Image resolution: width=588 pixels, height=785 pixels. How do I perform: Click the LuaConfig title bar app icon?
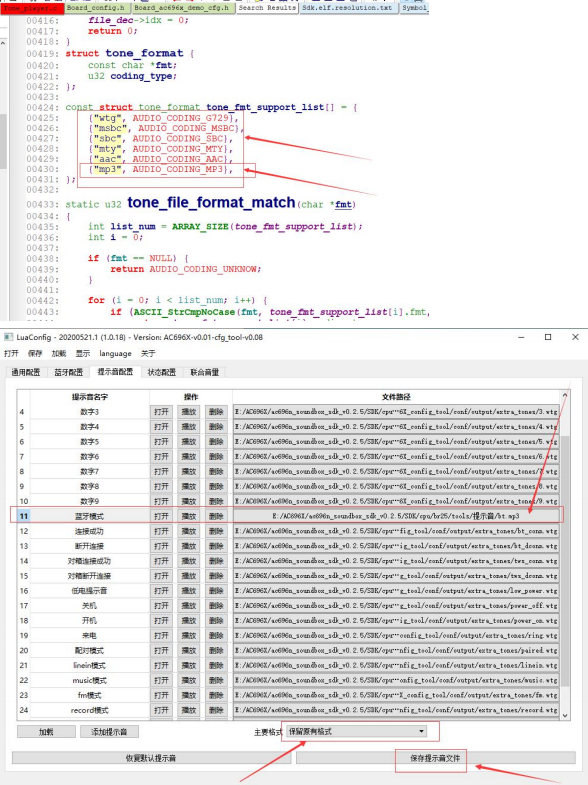(8, 337)
